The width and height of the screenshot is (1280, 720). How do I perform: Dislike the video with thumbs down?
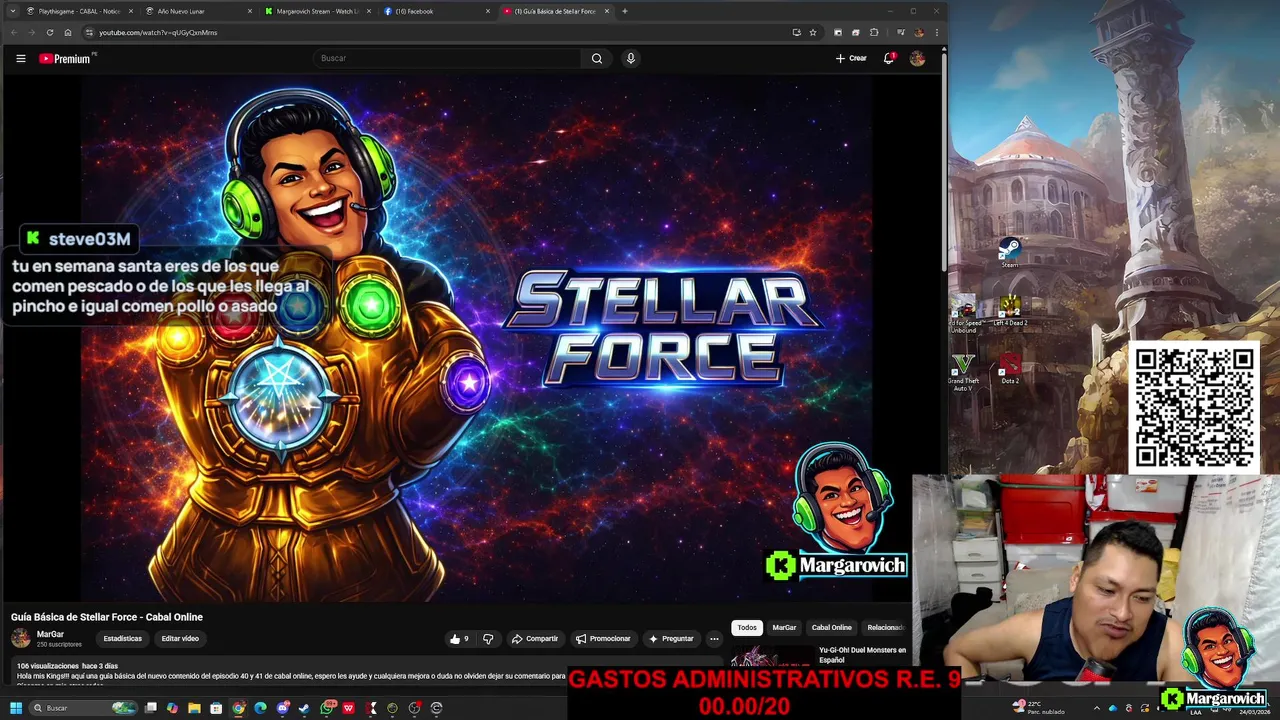coord(488,638)
